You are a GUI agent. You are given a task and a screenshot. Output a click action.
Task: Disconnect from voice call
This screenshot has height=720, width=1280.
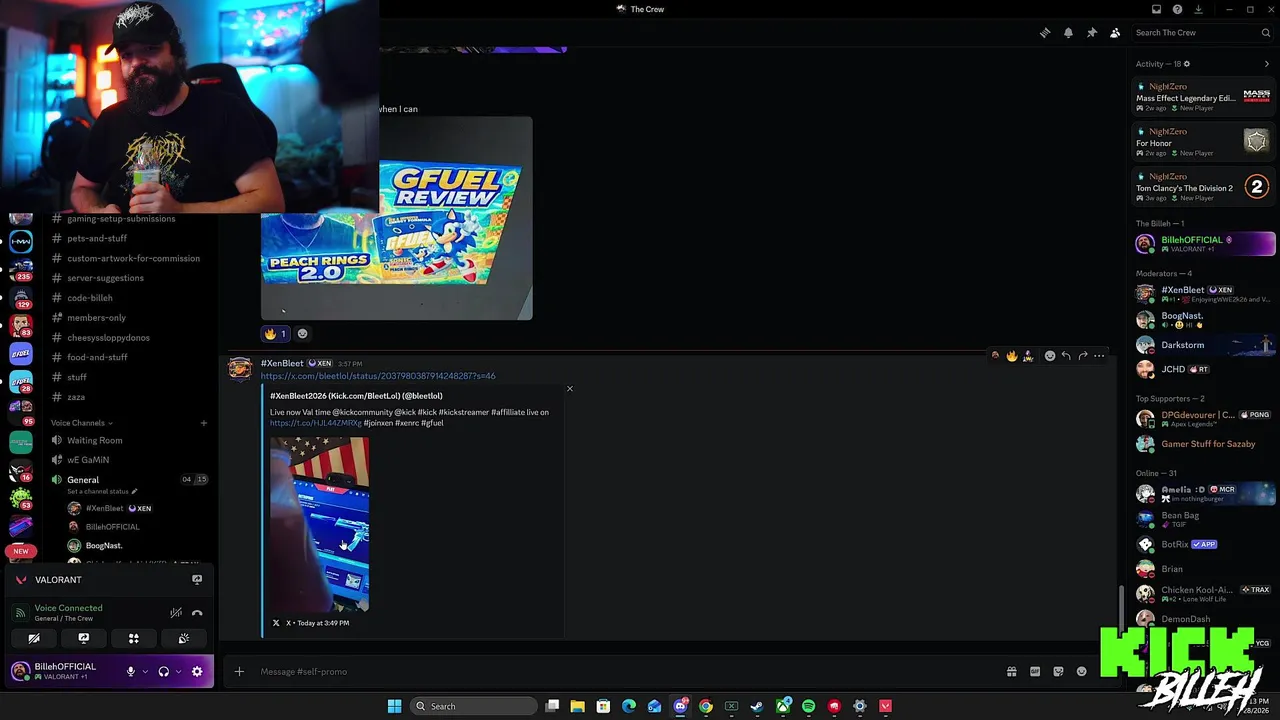coord(197,613)
